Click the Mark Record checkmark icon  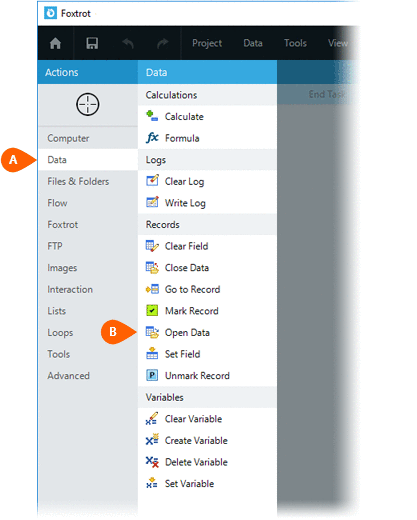click(x=152, y=311)
